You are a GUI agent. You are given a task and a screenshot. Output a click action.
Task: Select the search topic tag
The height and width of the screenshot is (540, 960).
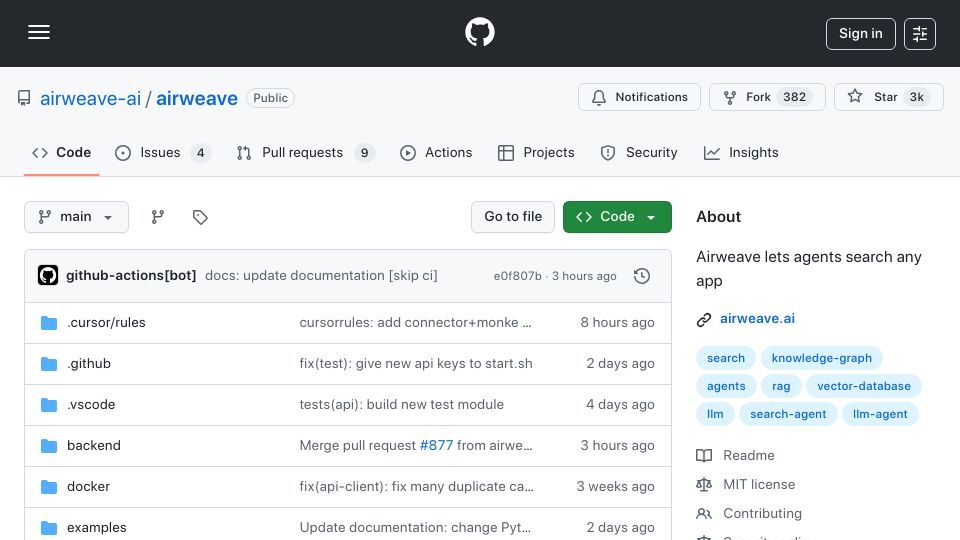pyautogui.click(x=726, y=358)
